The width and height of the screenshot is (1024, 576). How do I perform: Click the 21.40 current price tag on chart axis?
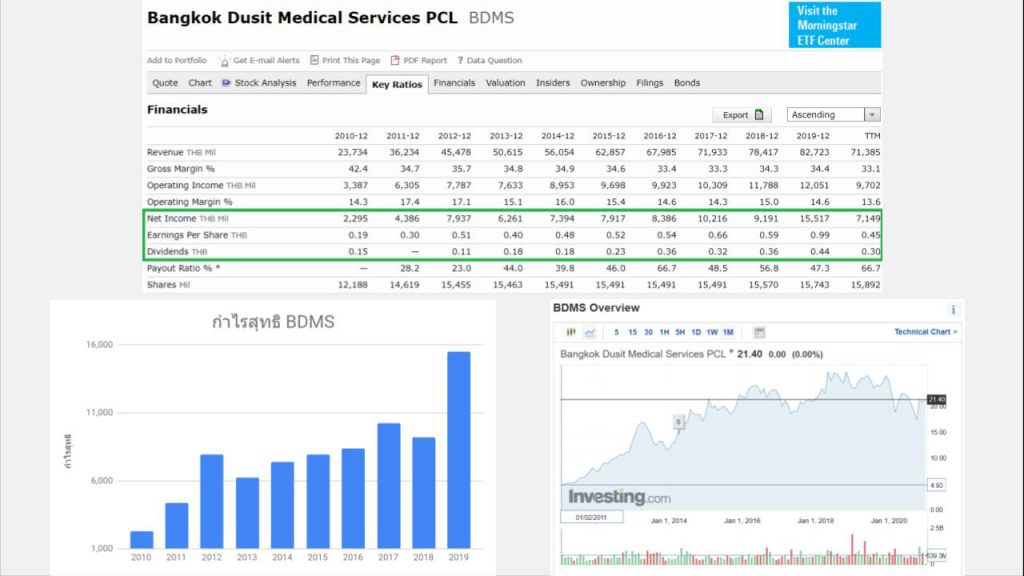[936, 399]
